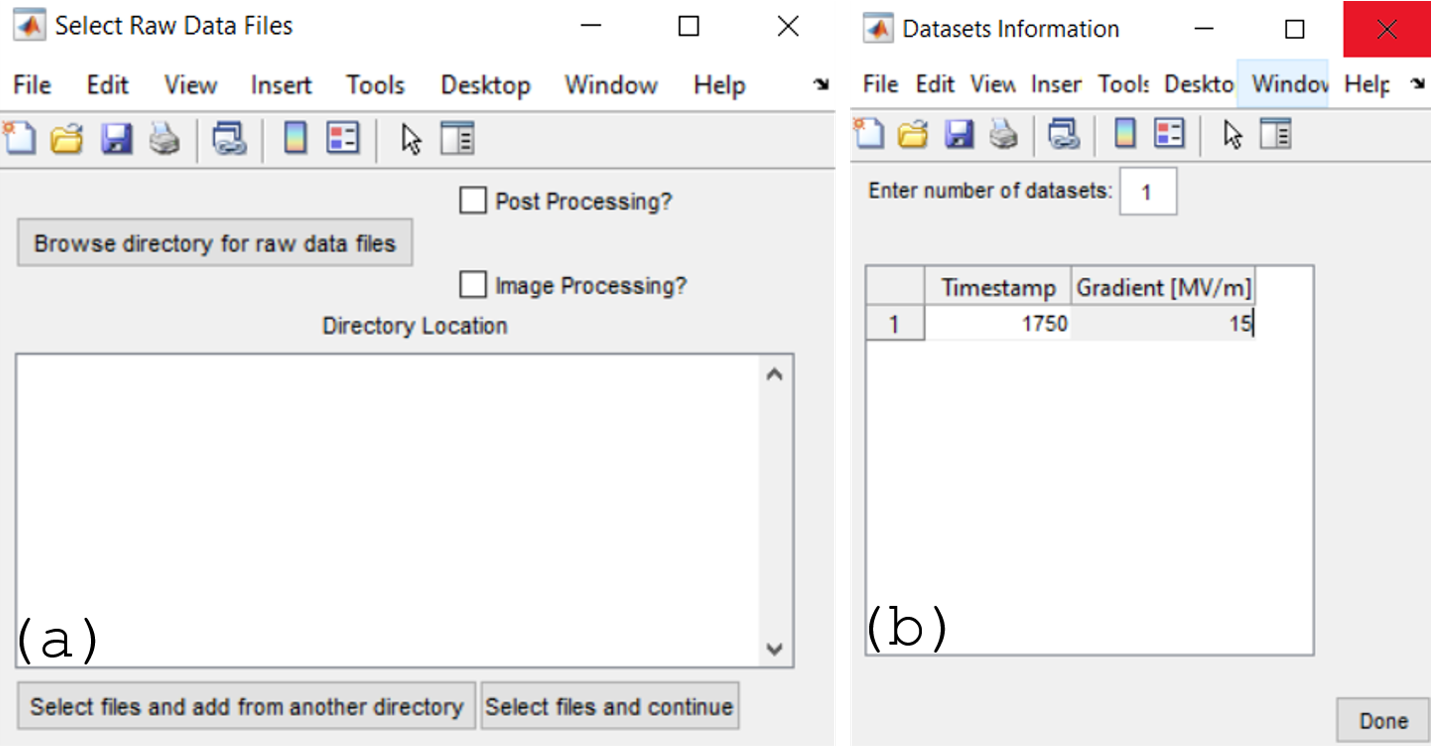Click Link Plot icon in Select Raw Data Files toolbar

coord(229,139)
